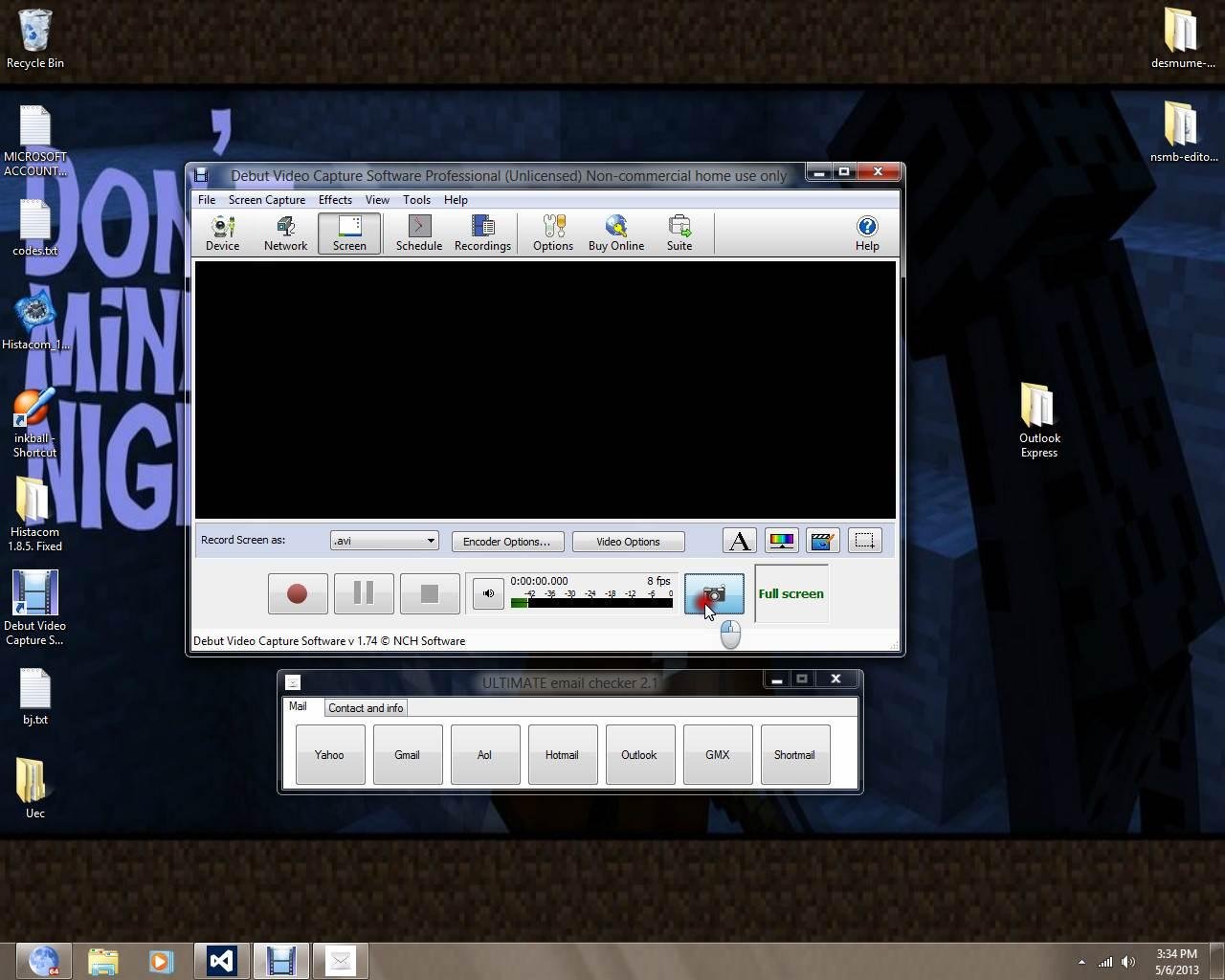Screen dimensions: 1225x980
Task: Open the Tools menu
Action: click(x=416, y=200)
